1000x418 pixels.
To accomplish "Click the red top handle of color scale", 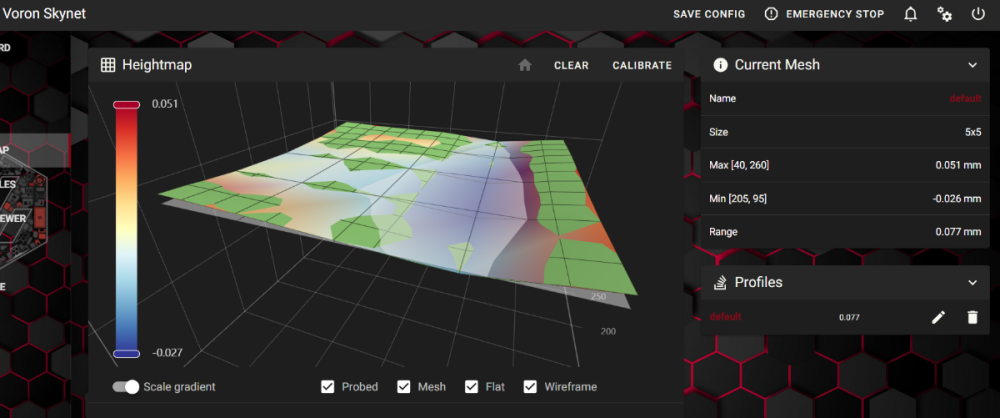I will [x=126, y=105].
